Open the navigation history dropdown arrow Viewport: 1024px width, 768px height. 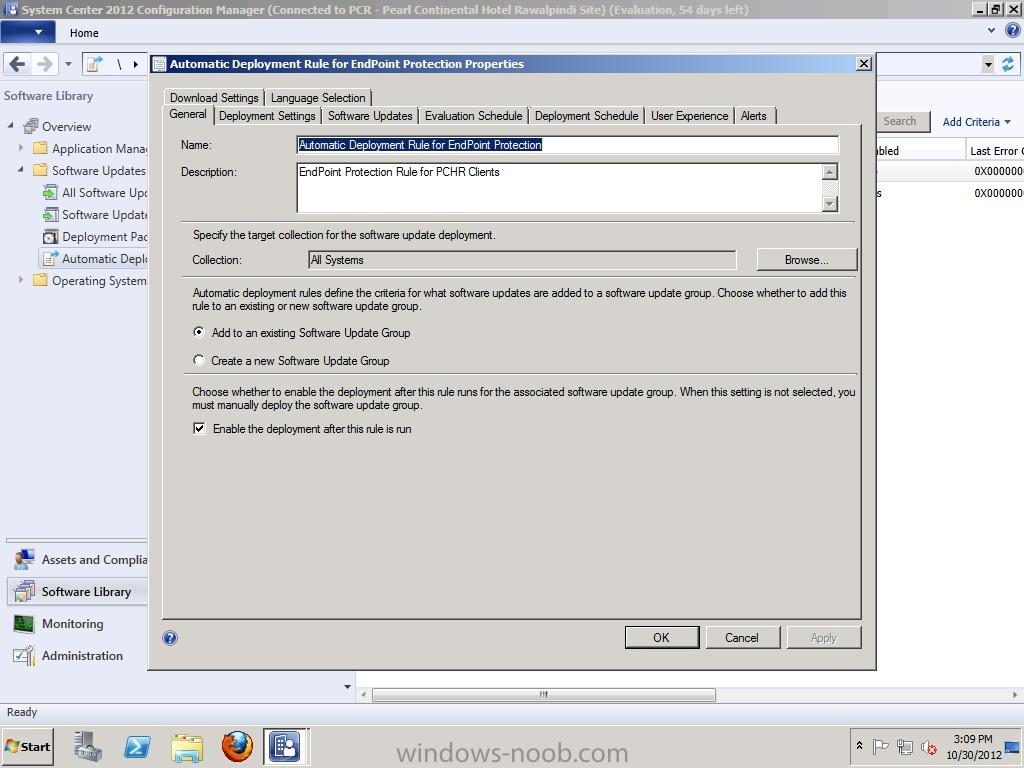68,64
